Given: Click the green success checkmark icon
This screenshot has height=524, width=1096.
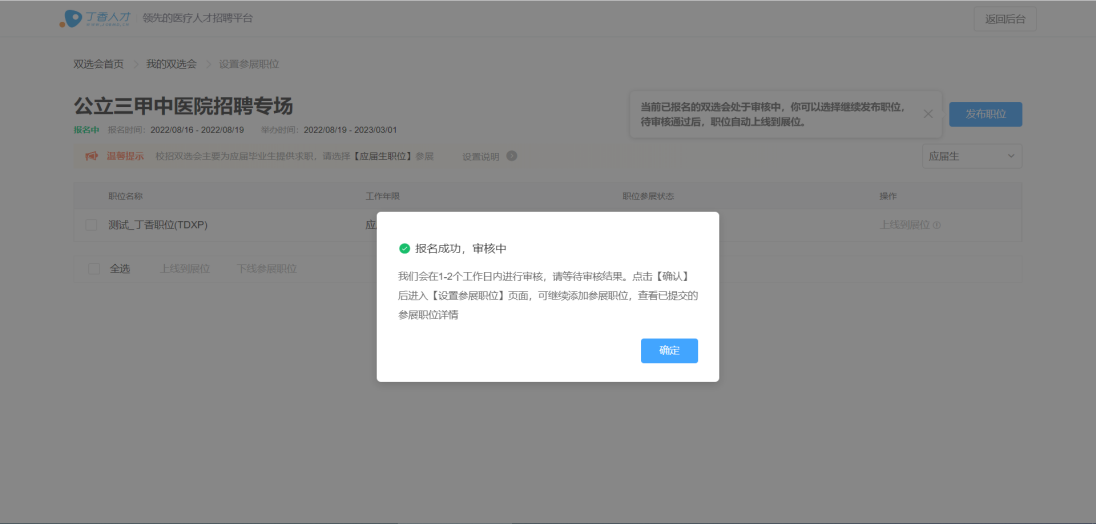Looking at the screenshot, I should 404,249.
